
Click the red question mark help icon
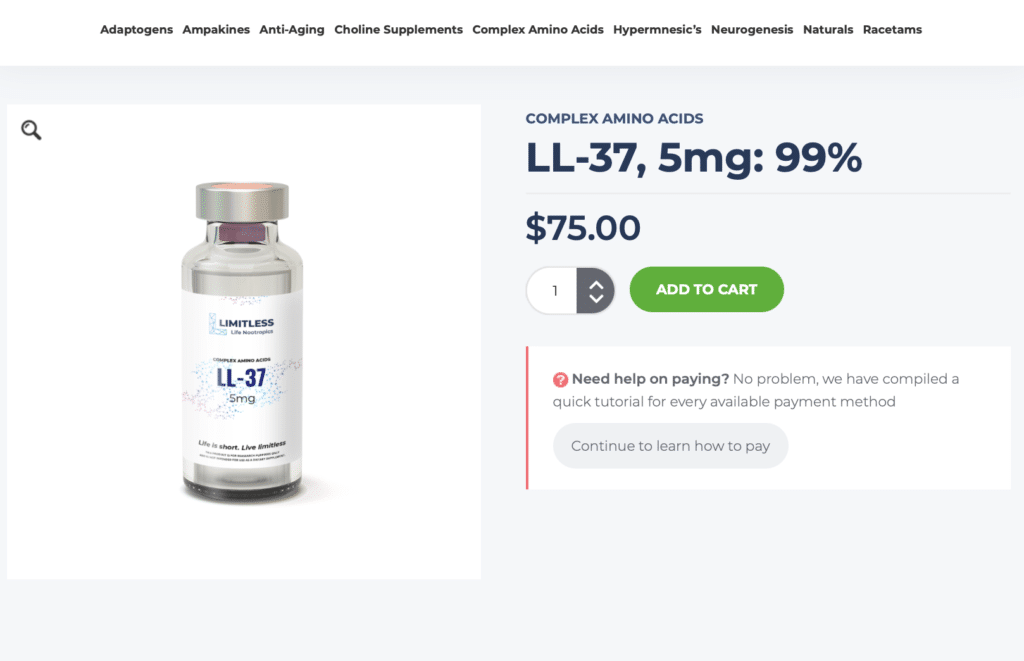[560, 379]
